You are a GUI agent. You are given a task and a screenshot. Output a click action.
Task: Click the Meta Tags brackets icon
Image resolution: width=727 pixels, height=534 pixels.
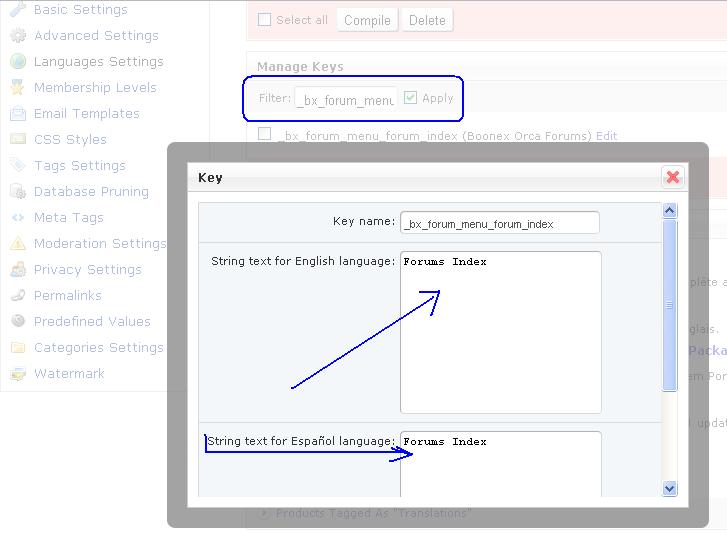[18, 217]
